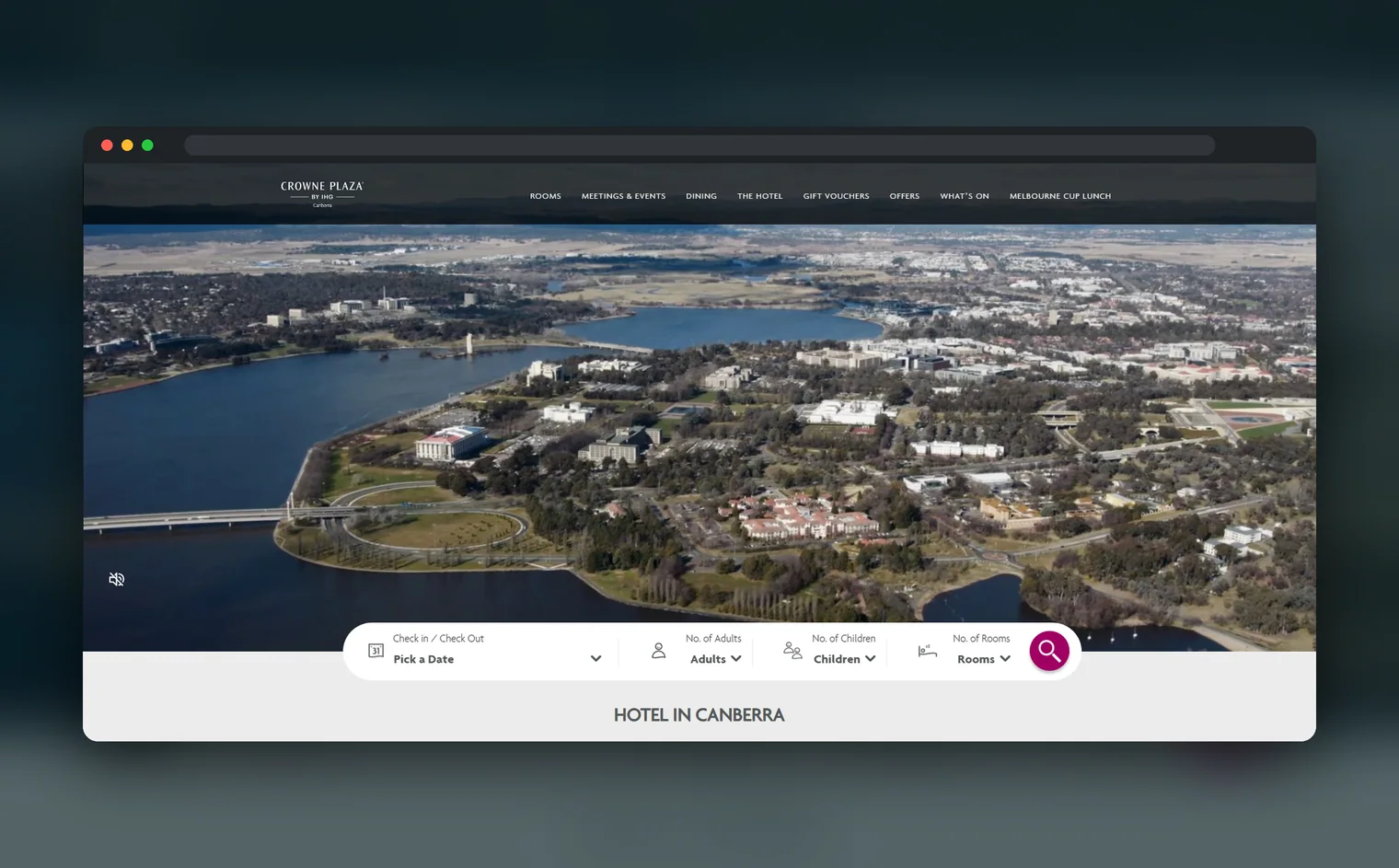
Task: Click the adult person icon
Action: [x=658, y=651]
